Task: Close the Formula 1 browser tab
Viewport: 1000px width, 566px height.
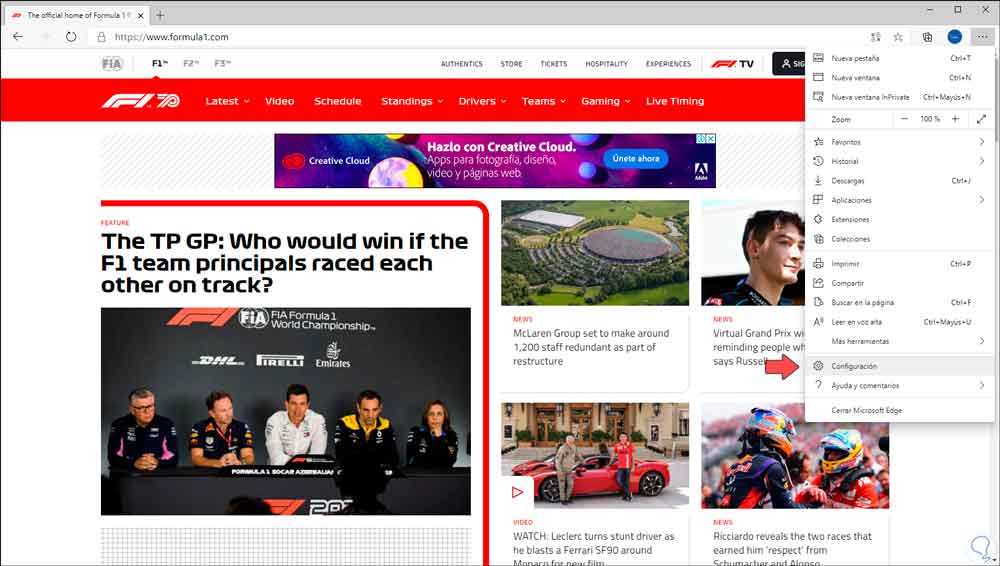Action: [141, 15]
